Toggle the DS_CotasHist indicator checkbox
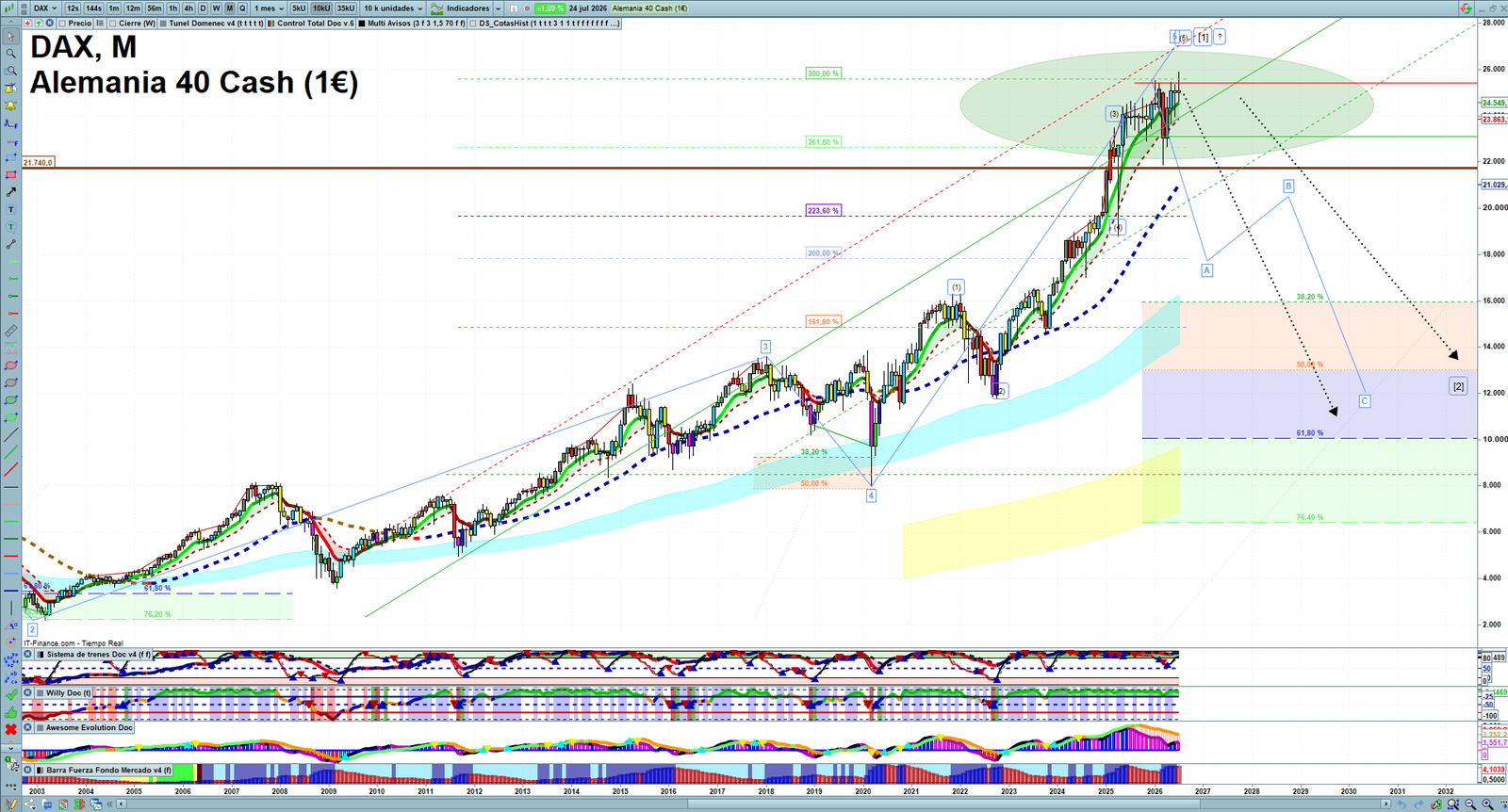The width and height of the screenshot is (1508, 812). click(x=473, y=24)
